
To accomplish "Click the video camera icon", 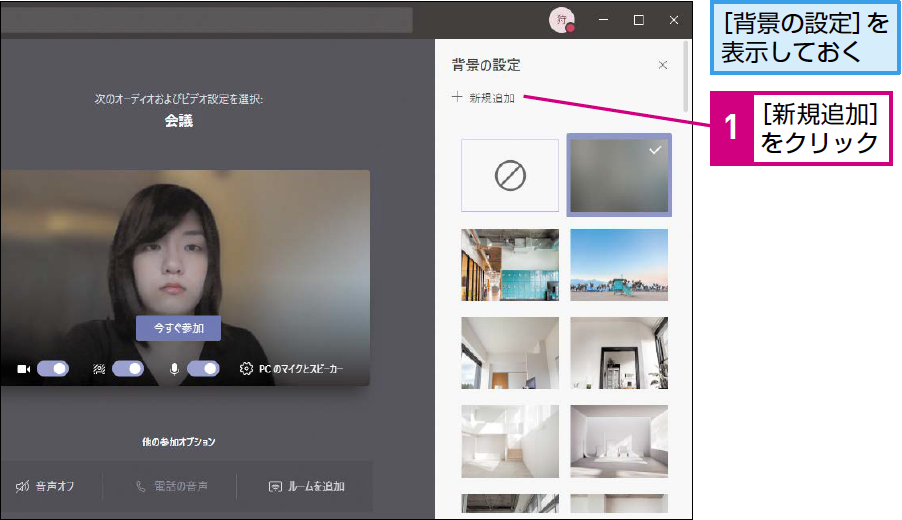I will (x=24, y=369).
